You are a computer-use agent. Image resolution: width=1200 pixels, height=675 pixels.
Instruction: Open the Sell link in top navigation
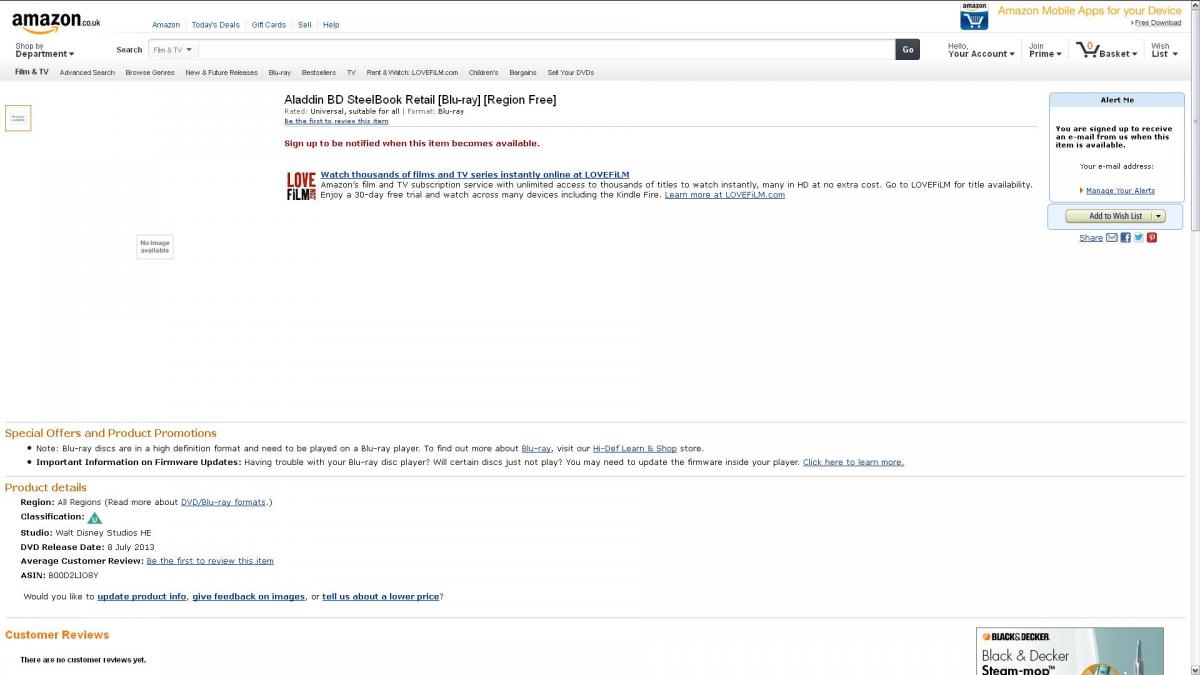coord(305,25)
